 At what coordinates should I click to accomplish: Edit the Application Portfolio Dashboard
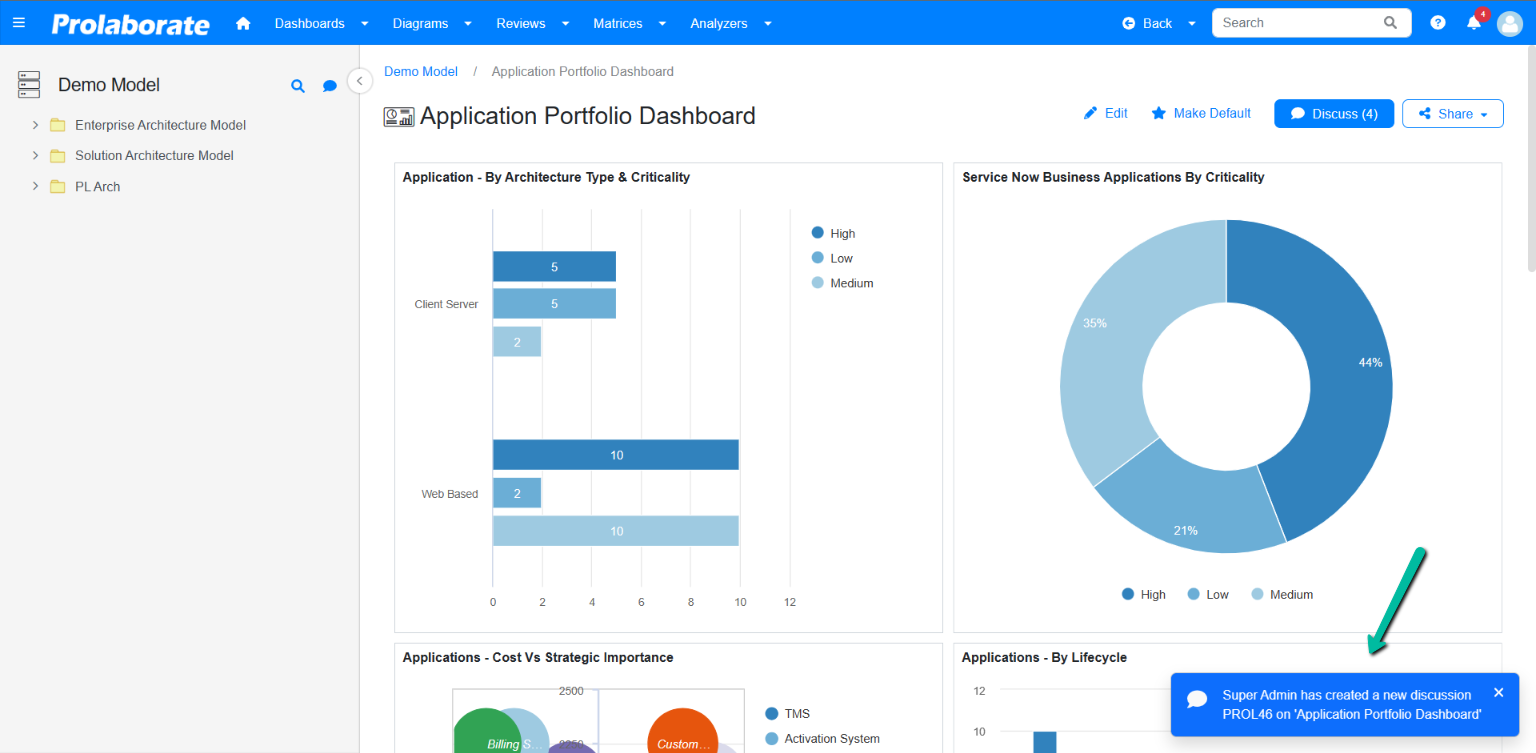1106,114
